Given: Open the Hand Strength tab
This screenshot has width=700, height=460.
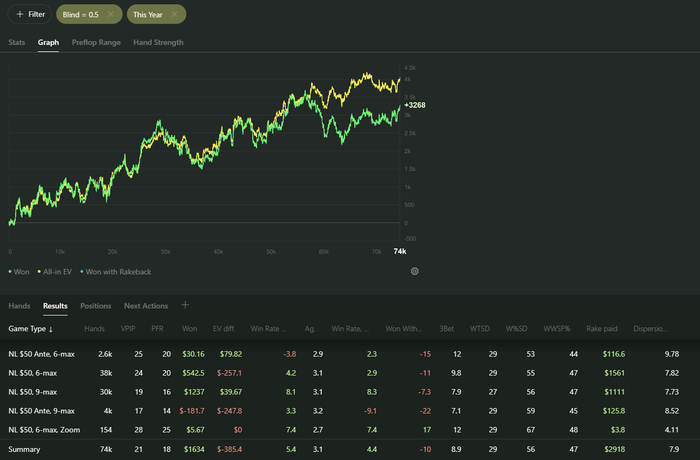Looking at the screenshot, I should 158,43.
